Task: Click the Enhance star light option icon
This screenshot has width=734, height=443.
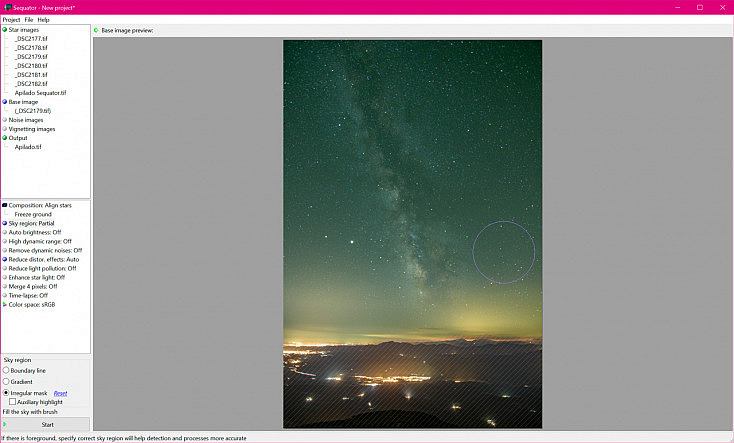Action: click(5, 277)
